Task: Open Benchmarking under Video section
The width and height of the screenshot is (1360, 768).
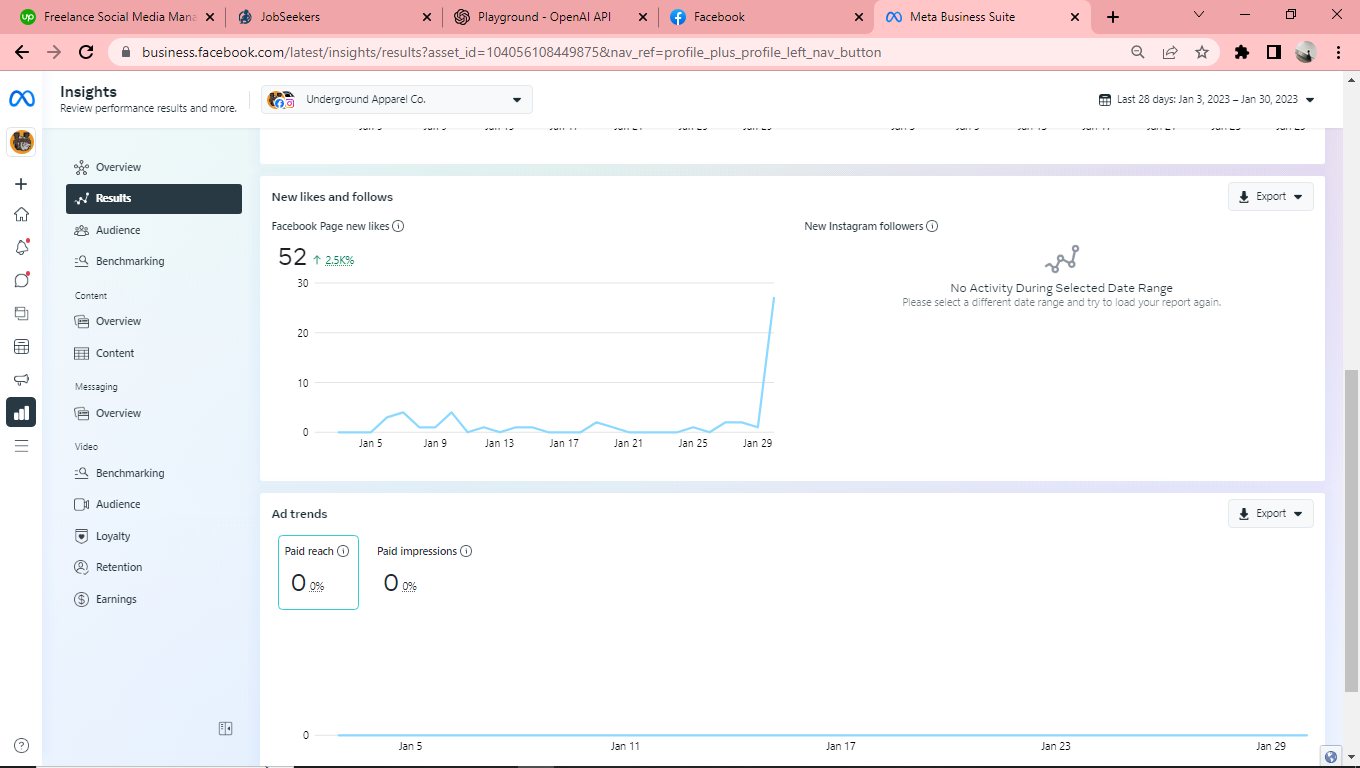Action: (x=154, y=473)
